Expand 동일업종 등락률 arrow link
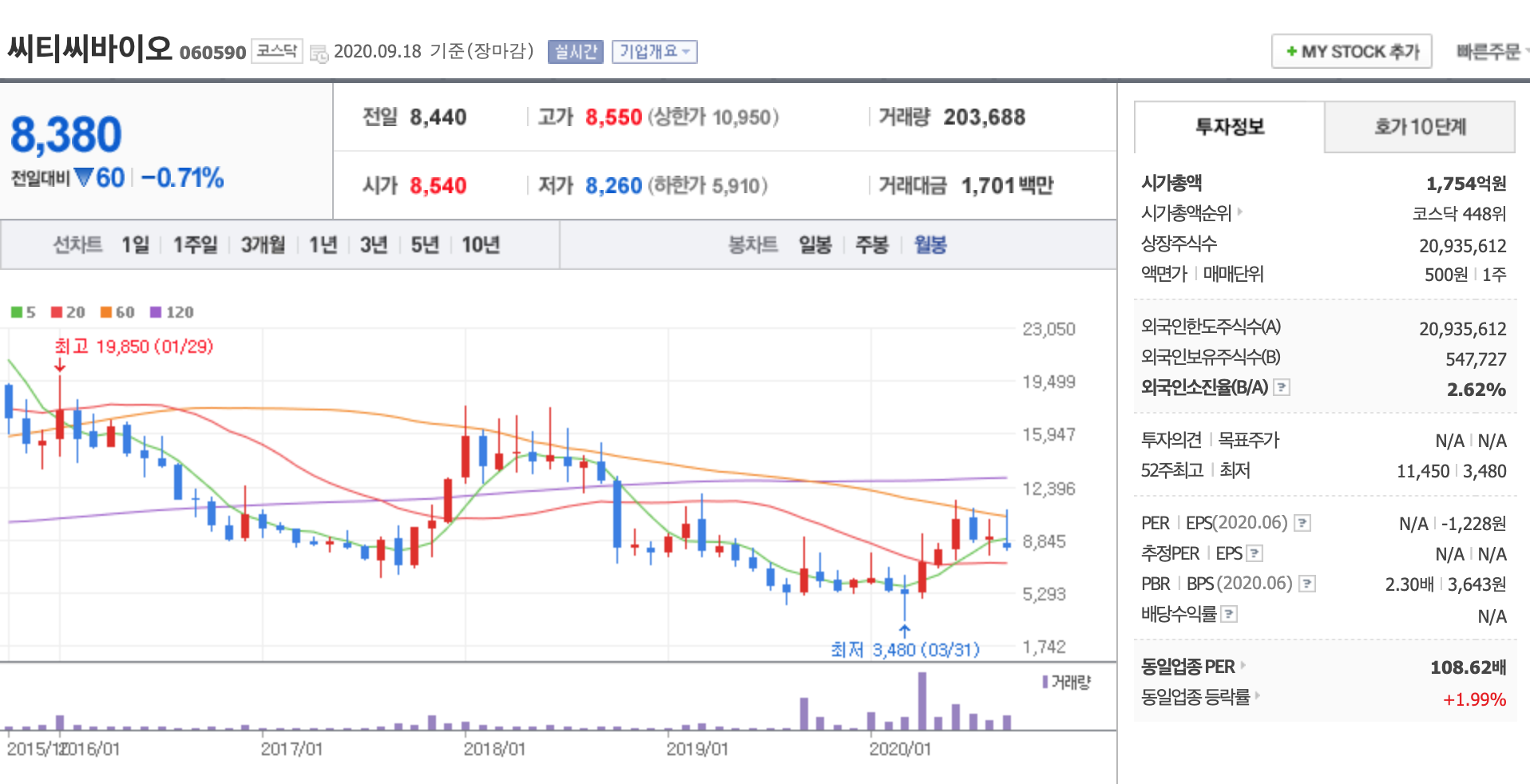1530x784 pixels. pos(1258,695)
